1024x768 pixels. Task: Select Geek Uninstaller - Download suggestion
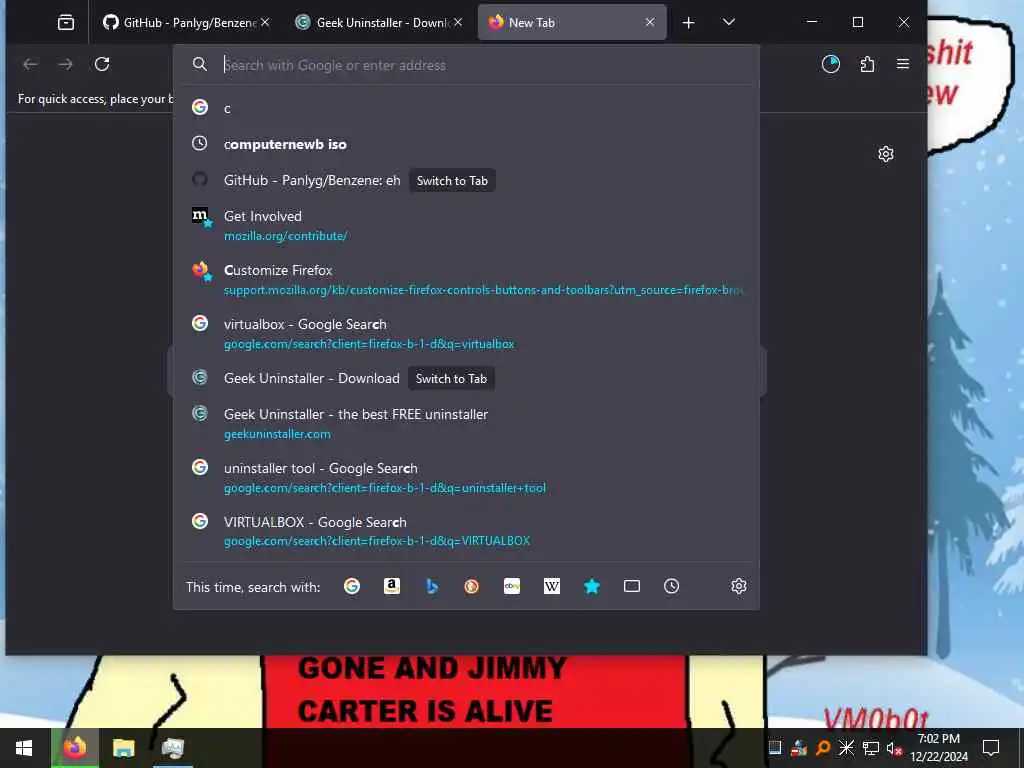tap(312, 378)
